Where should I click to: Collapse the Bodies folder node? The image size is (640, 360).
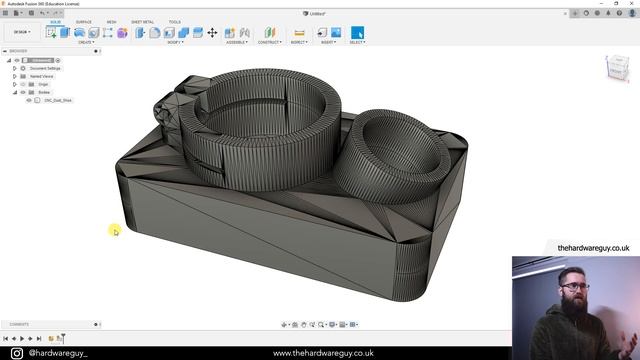tap(15, 92)
